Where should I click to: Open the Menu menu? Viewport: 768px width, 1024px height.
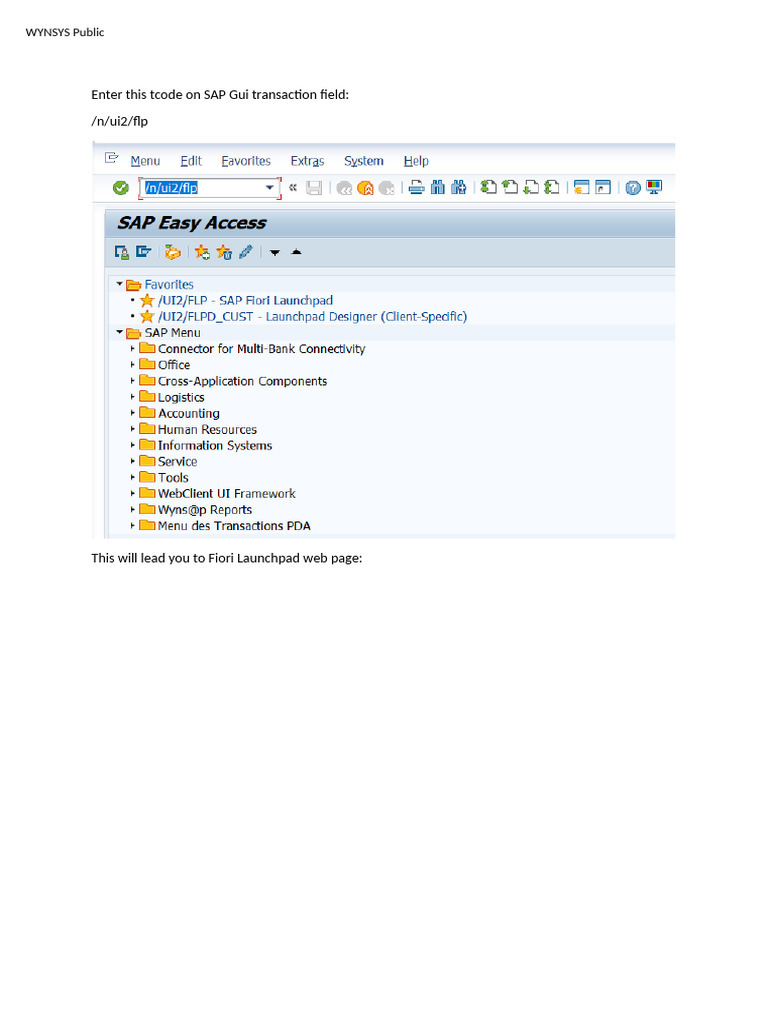click(x=145, y=161)
